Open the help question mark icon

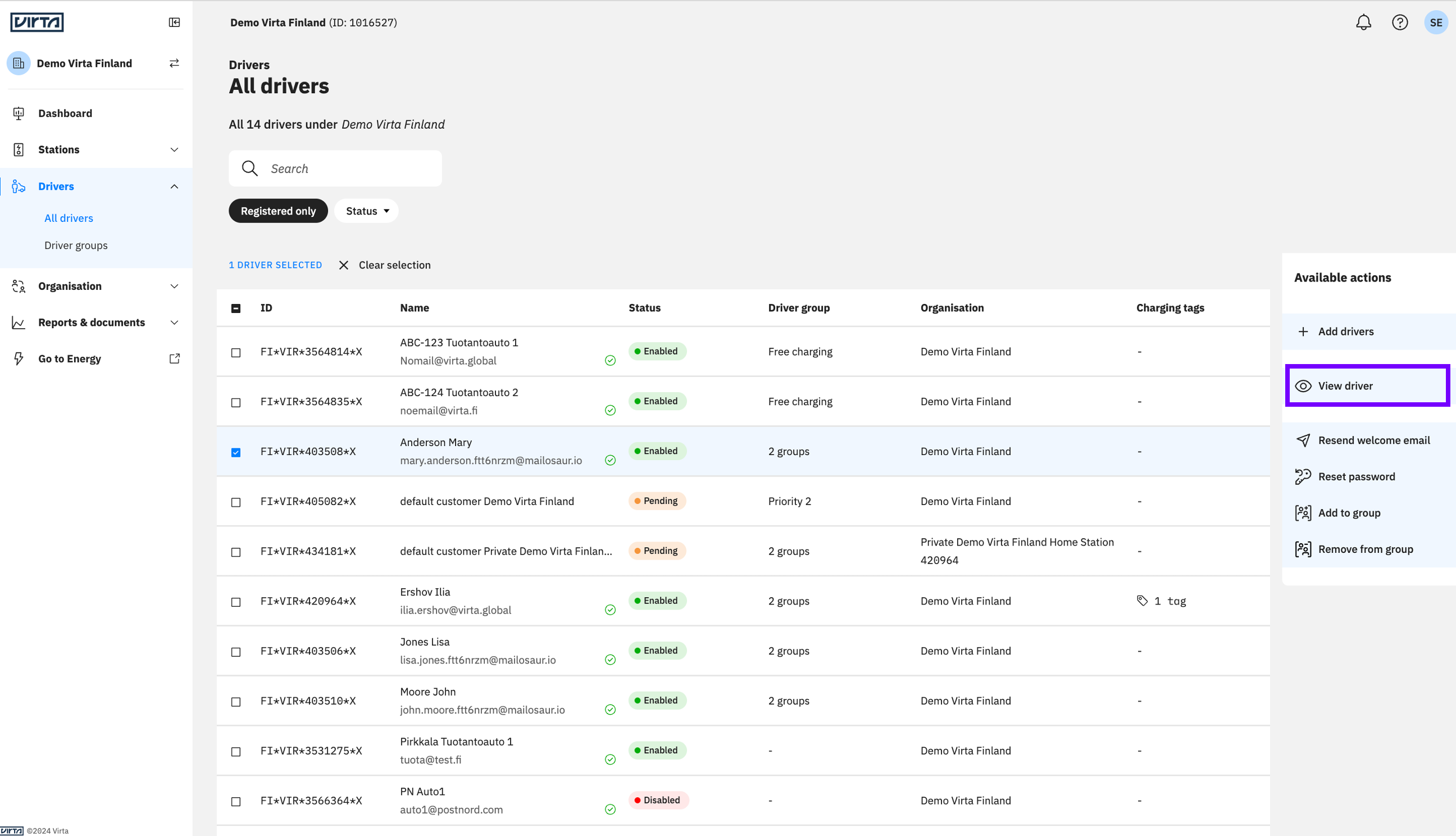1400,22
